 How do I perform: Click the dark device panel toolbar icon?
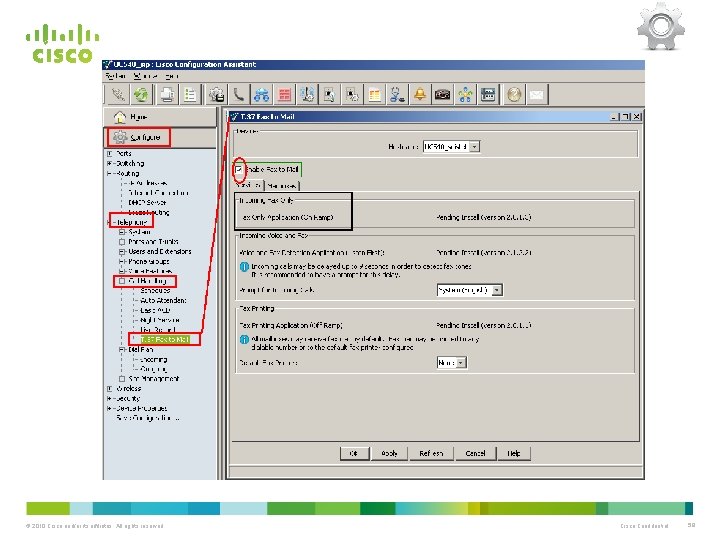[488, 95]
